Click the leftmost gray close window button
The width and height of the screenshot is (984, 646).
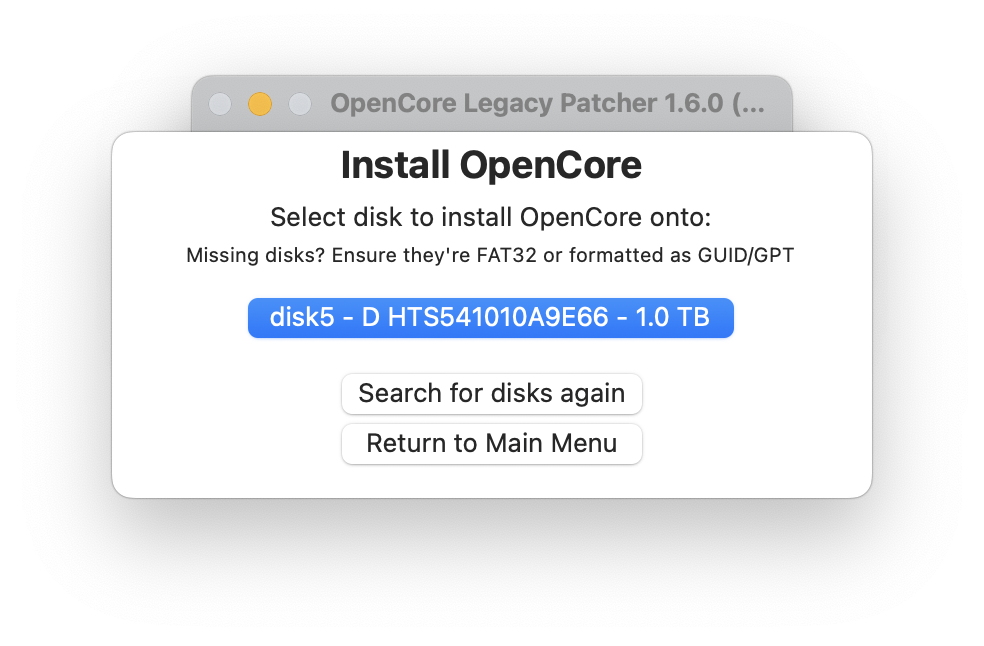point(220,104)
